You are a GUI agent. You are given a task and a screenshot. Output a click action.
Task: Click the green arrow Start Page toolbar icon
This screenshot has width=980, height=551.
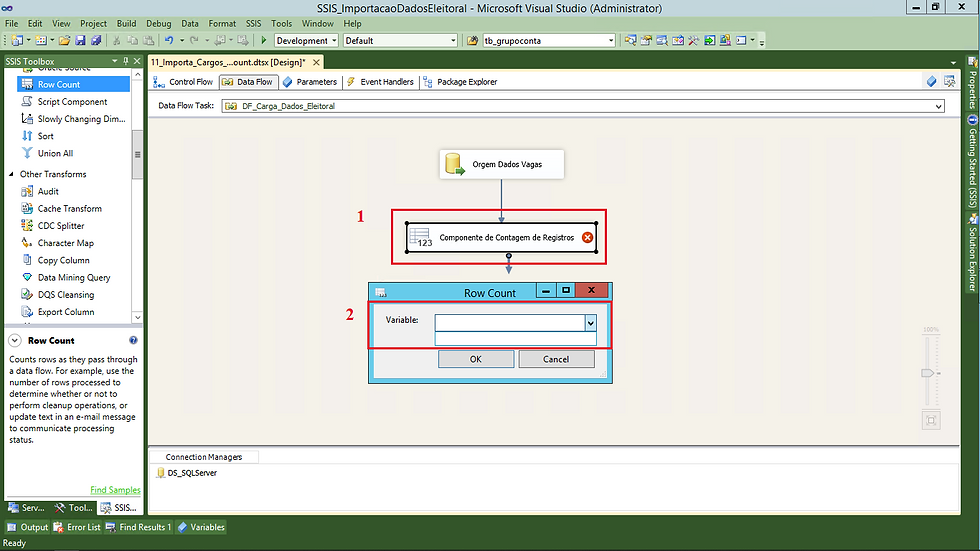click(x=709, y=41)
